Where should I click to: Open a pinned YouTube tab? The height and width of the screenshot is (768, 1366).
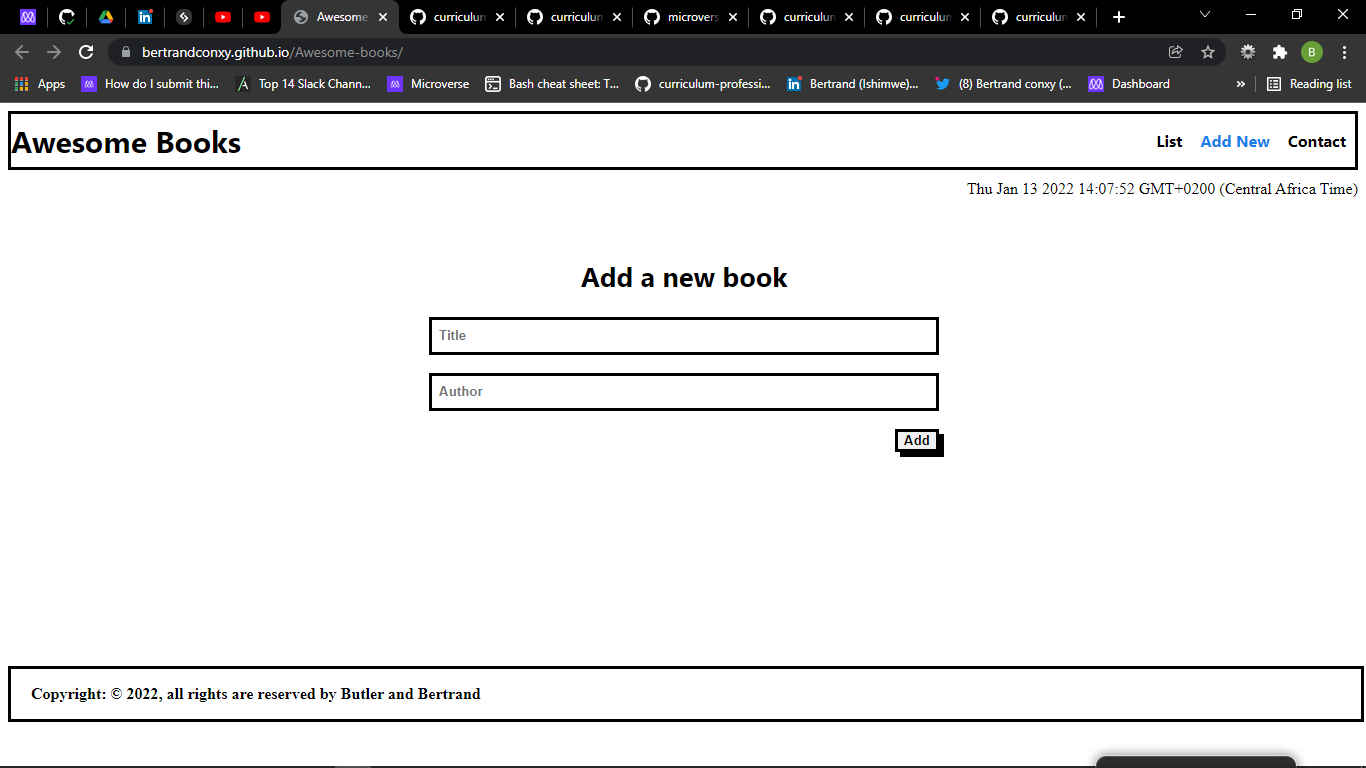point(223,17)
